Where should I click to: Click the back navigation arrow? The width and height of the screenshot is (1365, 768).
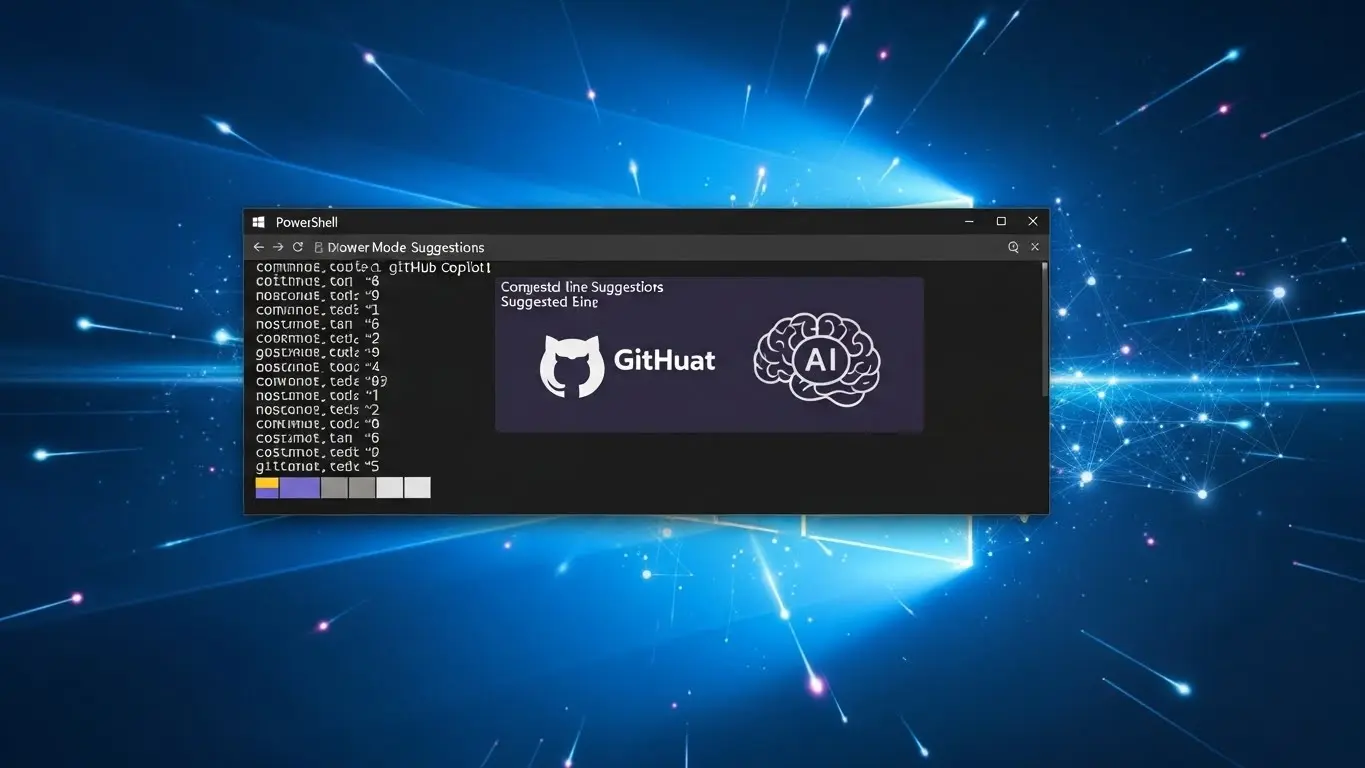258,246
